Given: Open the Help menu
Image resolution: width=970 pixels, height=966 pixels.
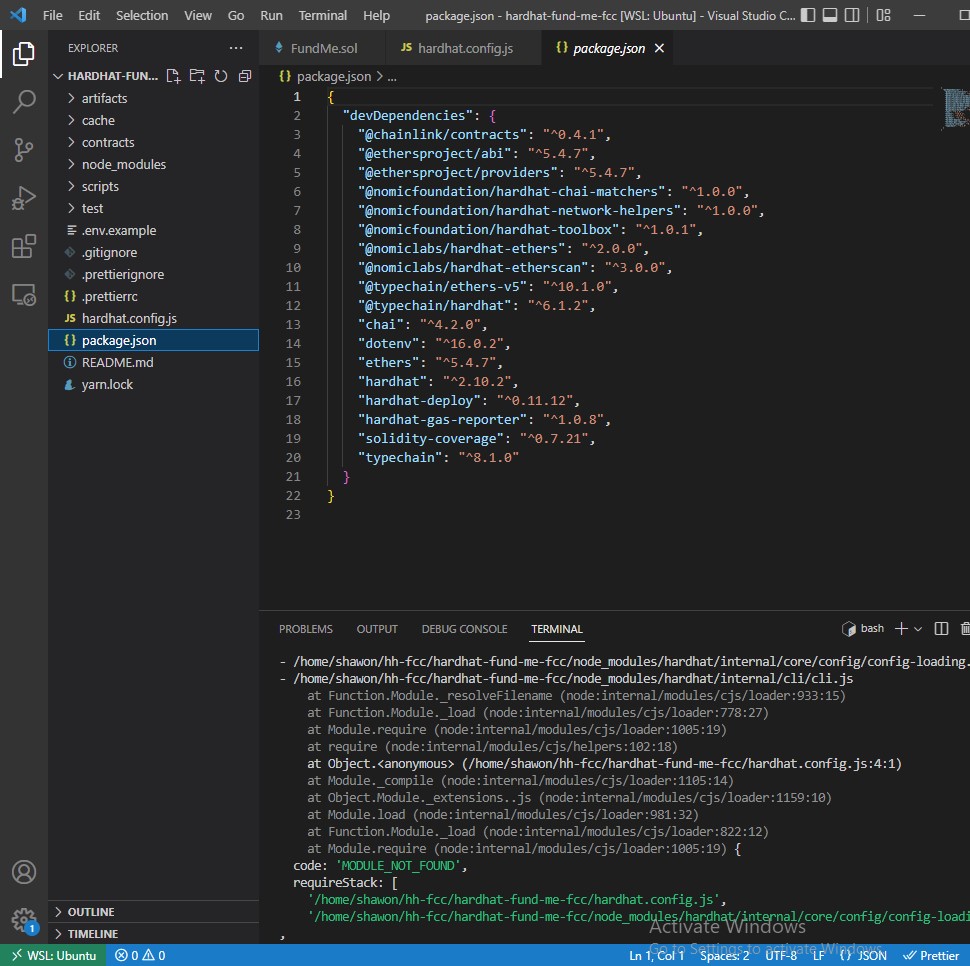Looking at the screenshot, I should click(376, 15).
